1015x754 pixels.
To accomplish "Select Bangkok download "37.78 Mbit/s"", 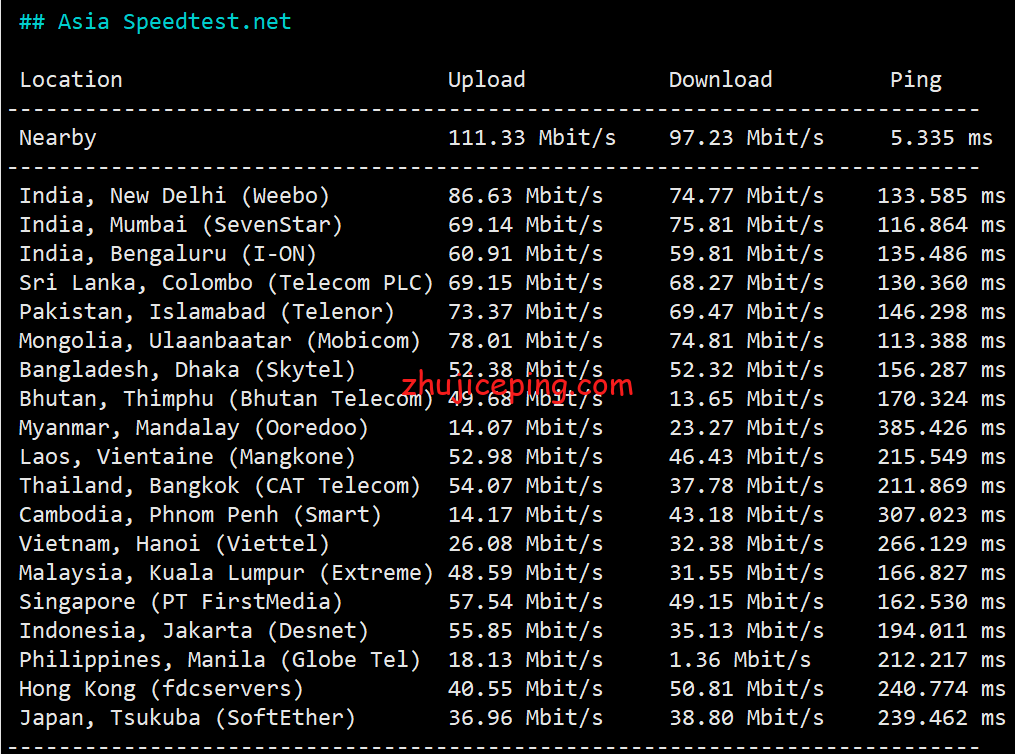I will pos(746,486).
